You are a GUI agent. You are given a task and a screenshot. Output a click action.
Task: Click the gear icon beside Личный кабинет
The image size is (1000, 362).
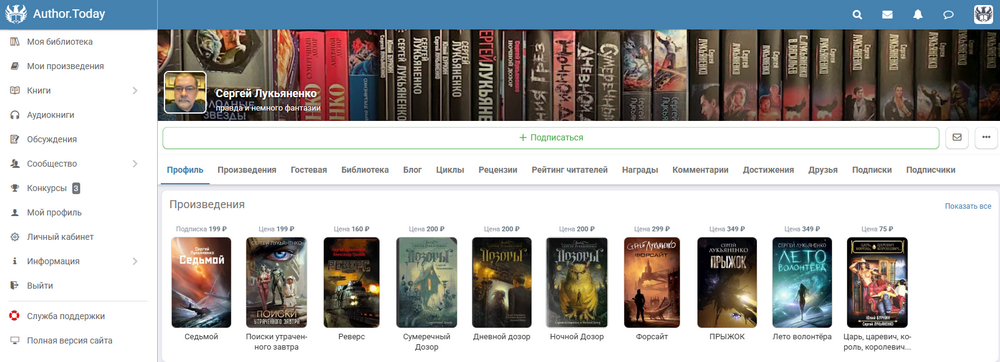click(x=14, y=237)
